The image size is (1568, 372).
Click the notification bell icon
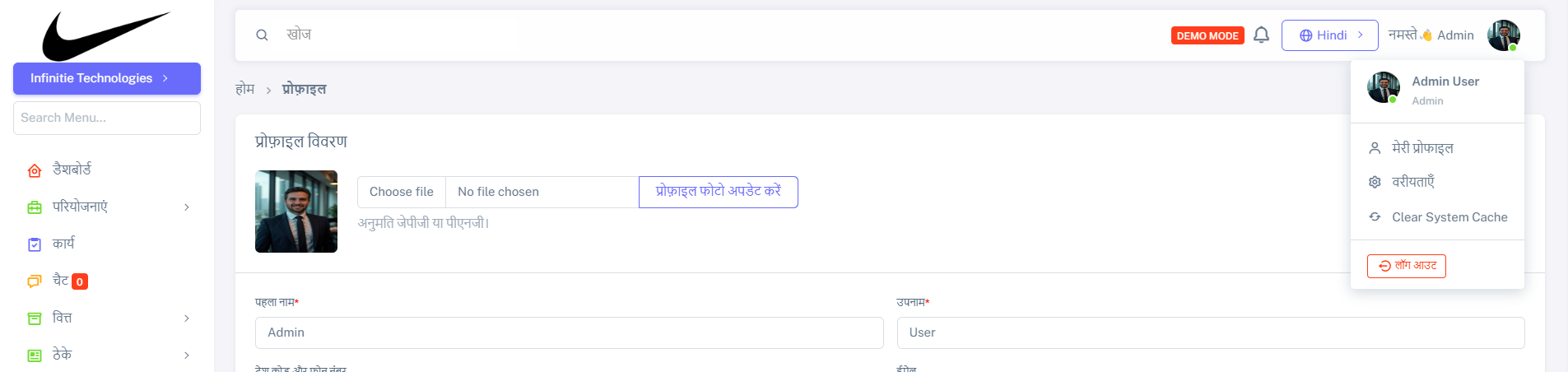pos(1261,35)
